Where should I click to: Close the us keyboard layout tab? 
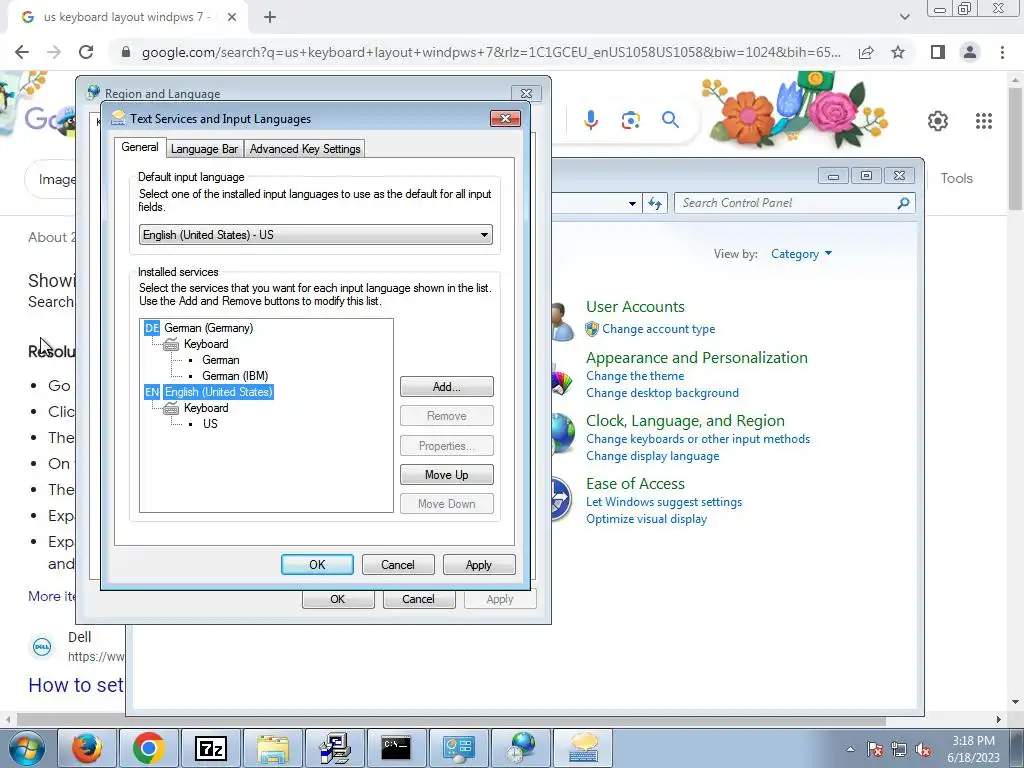(232, 17)
